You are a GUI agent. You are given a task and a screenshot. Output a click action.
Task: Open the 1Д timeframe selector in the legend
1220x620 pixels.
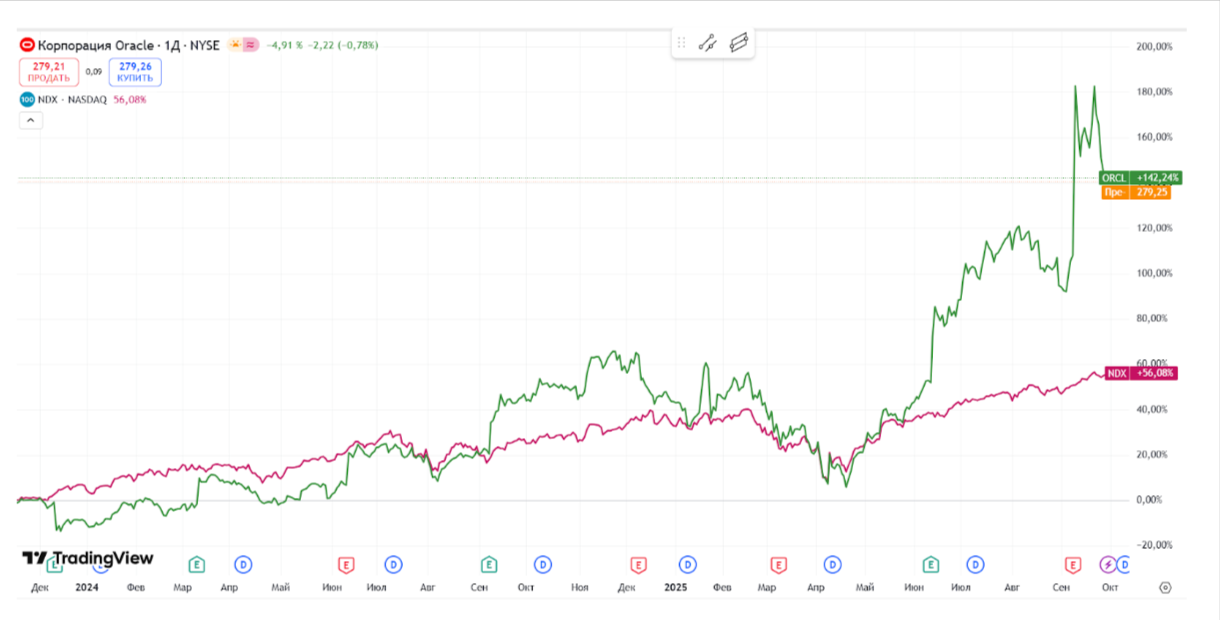click(x=171, y=45)
